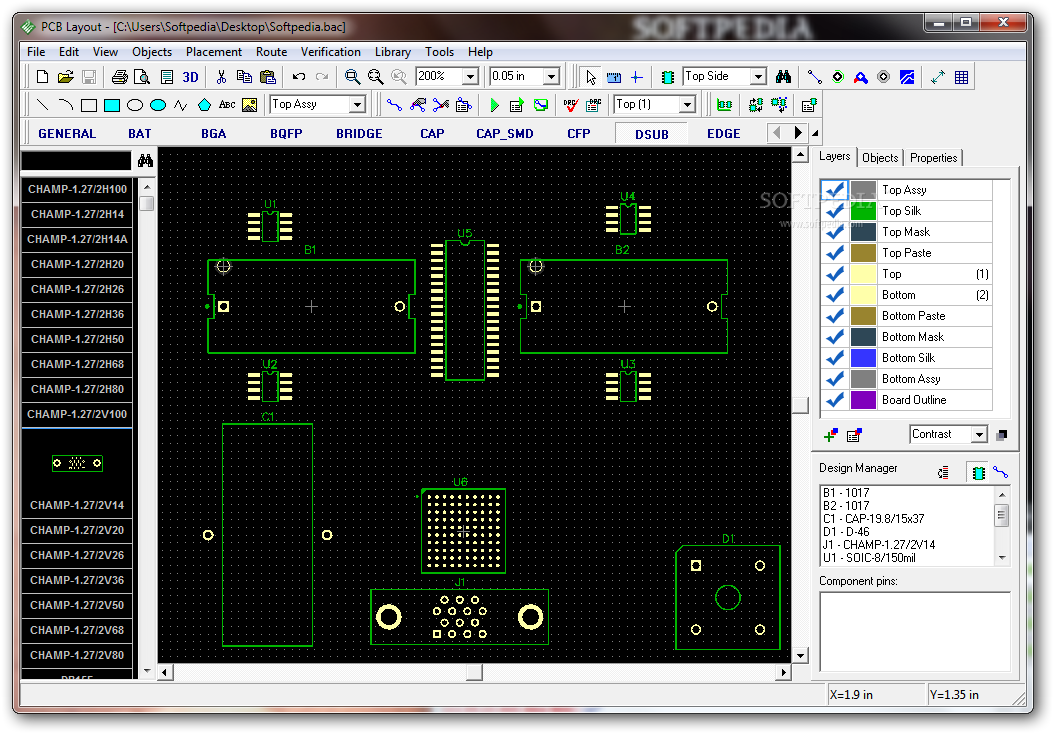
Task: Click the Insert Picture icon
Action: click(x=249, y=105)
